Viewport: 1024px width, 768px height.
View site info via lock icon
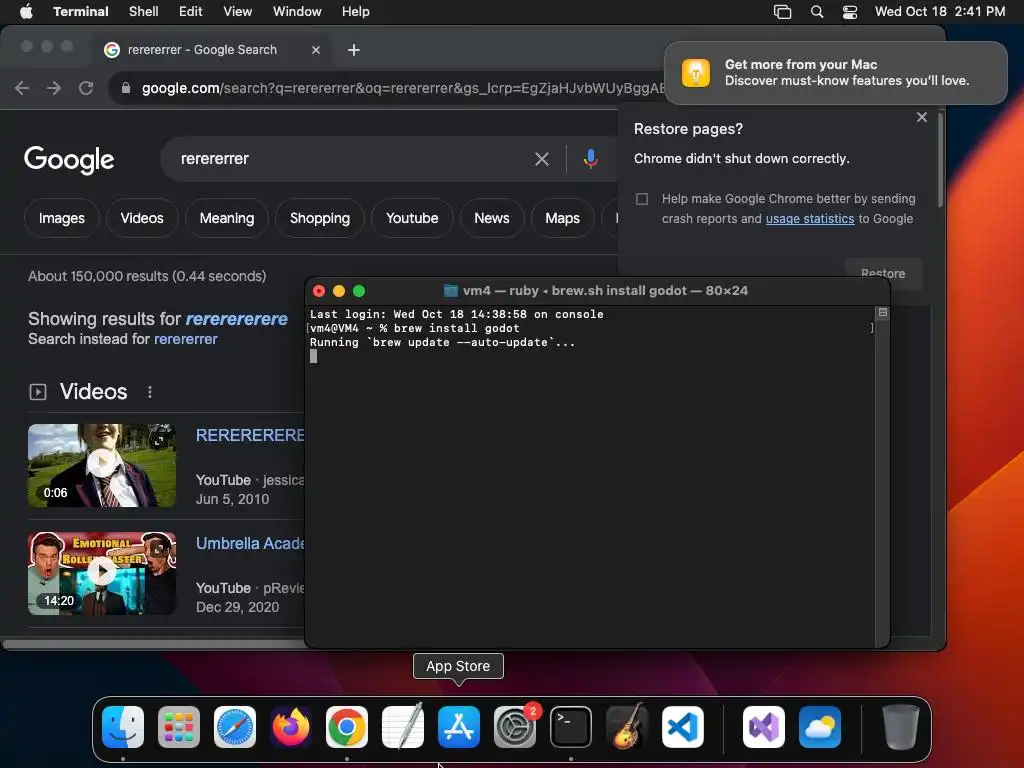[x=126, y=88]
